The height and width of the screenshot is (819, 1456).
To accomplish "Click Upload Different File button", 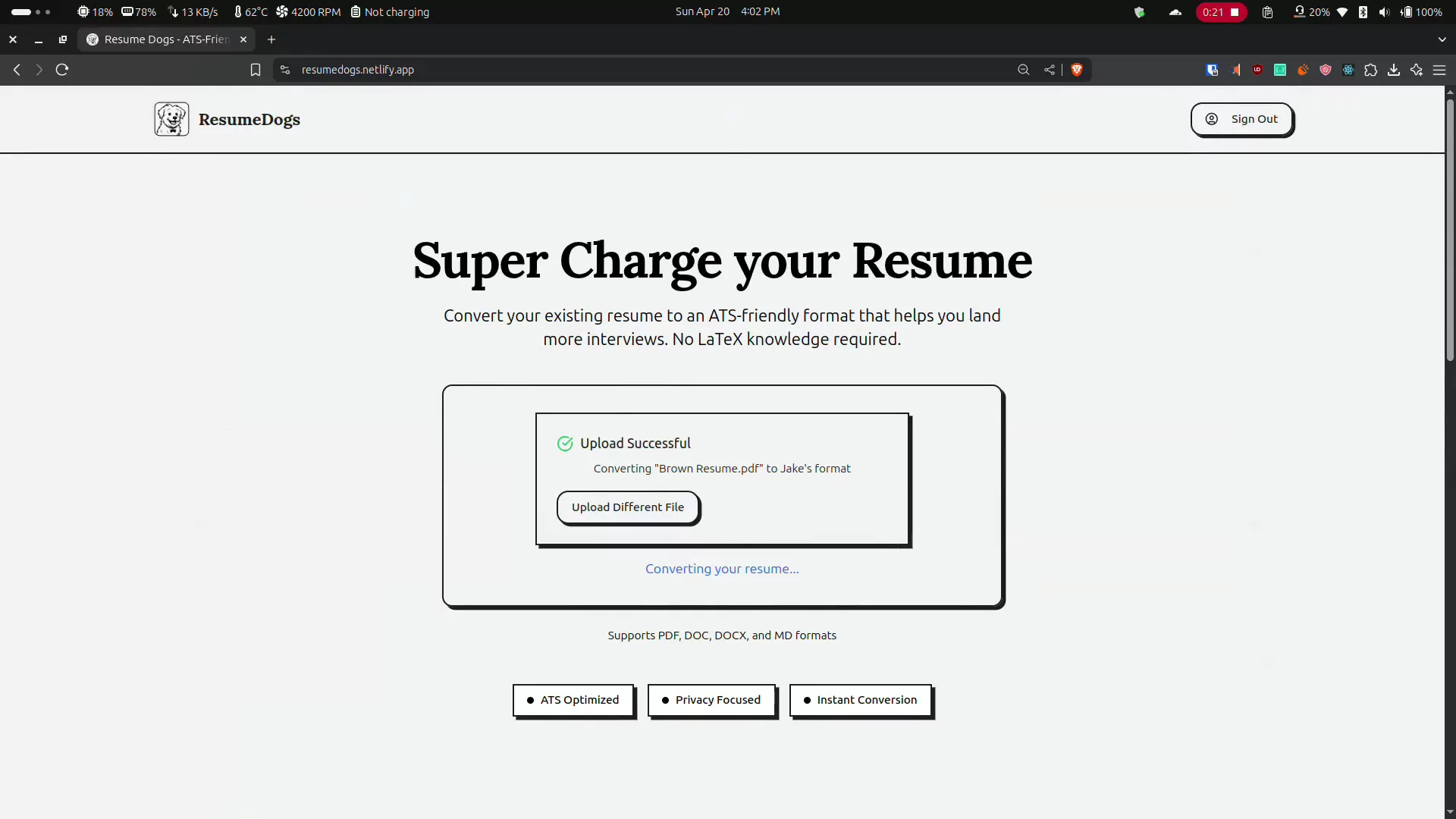I will click(x=627, y=507).
